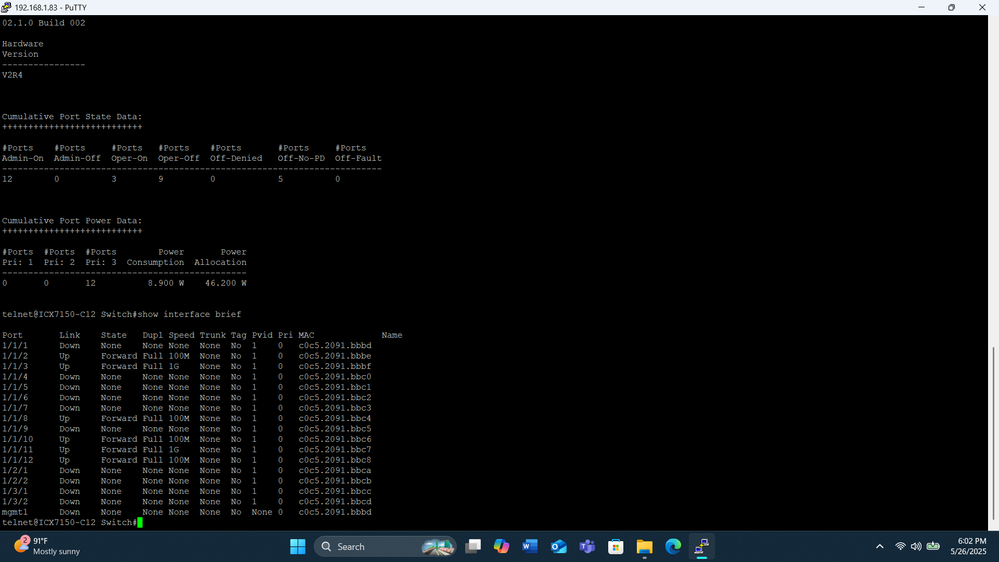Open File Explorer from the taskbar
Image resolution: width=999 pixels, height=562 pixels.
point(644,547)
